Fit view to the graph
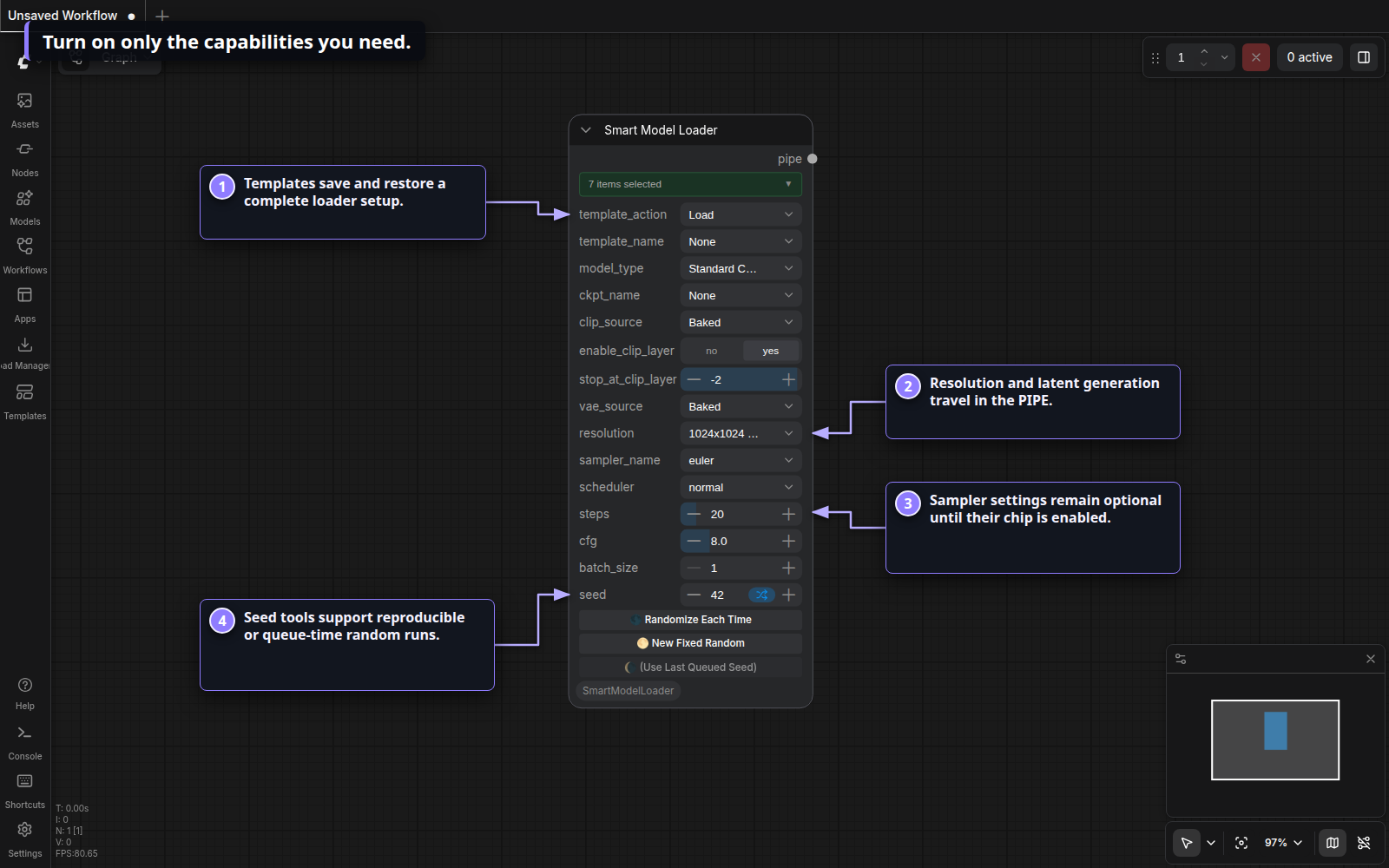1389x868 pixels. point(1241,843)
